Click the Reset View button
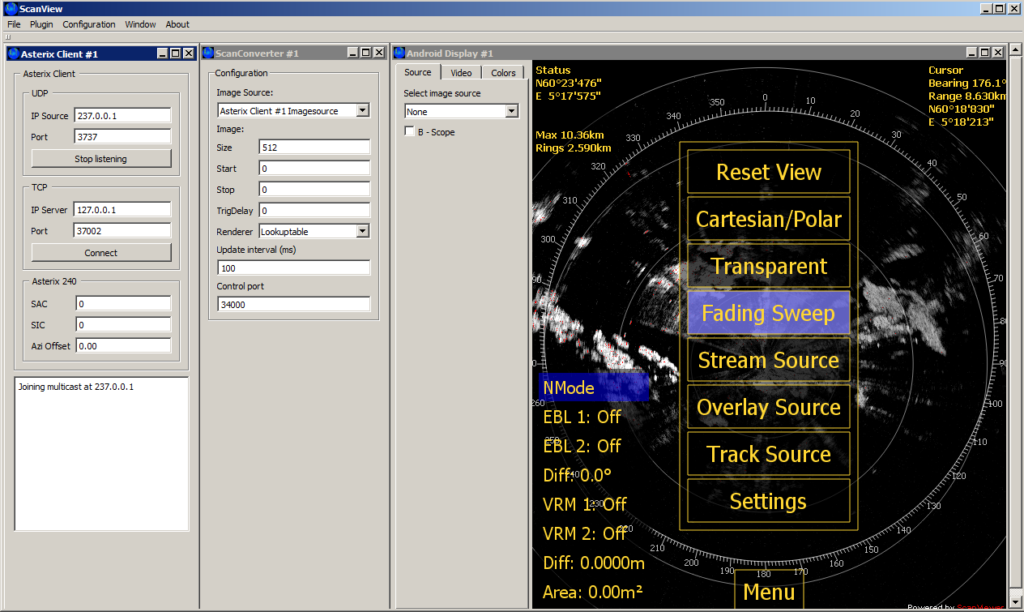The image size is (1024, 612). tap(767, 172)
